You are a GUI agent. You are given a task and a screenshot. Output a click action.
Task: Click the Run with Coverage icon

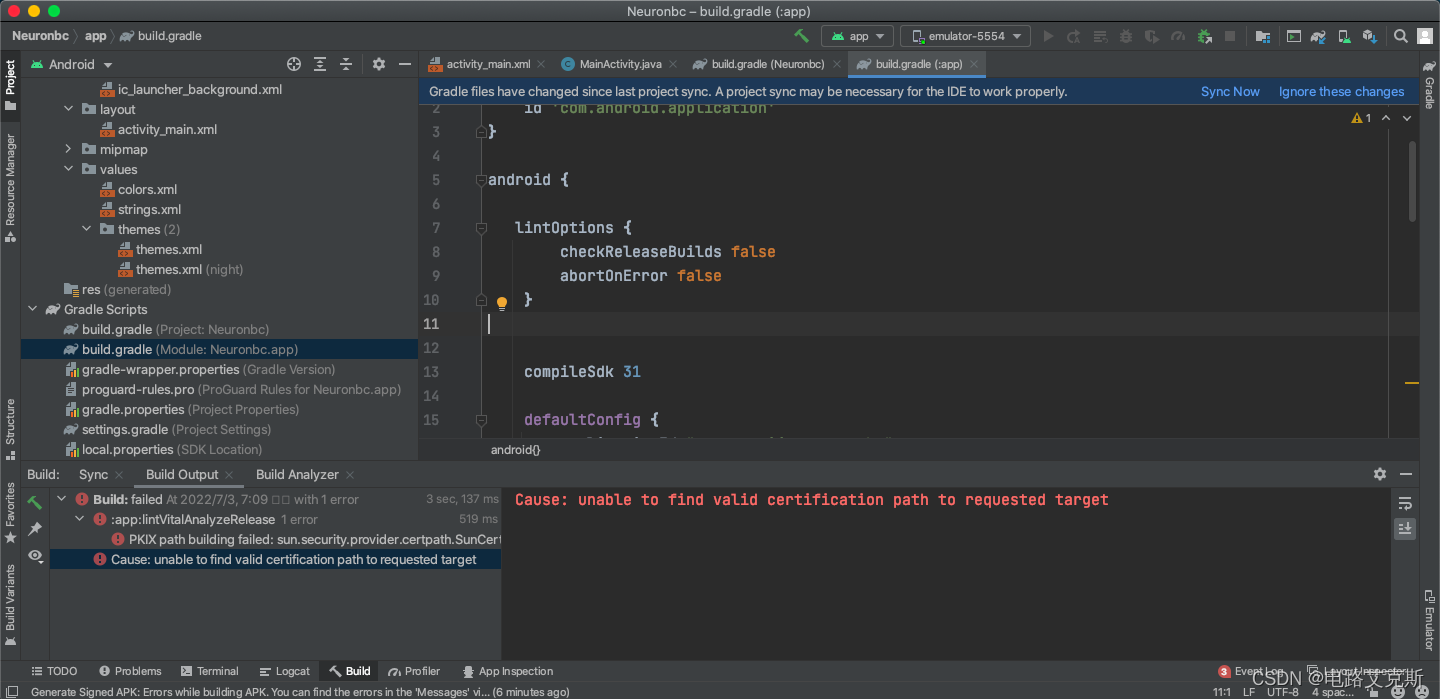(1152, 36)
